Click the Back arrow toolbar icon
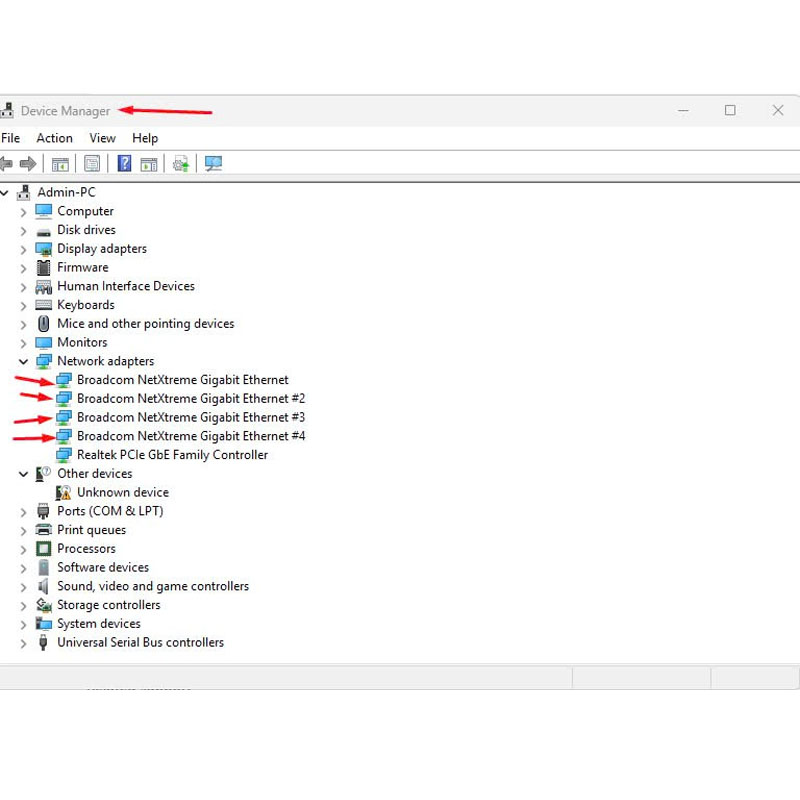 6,164
